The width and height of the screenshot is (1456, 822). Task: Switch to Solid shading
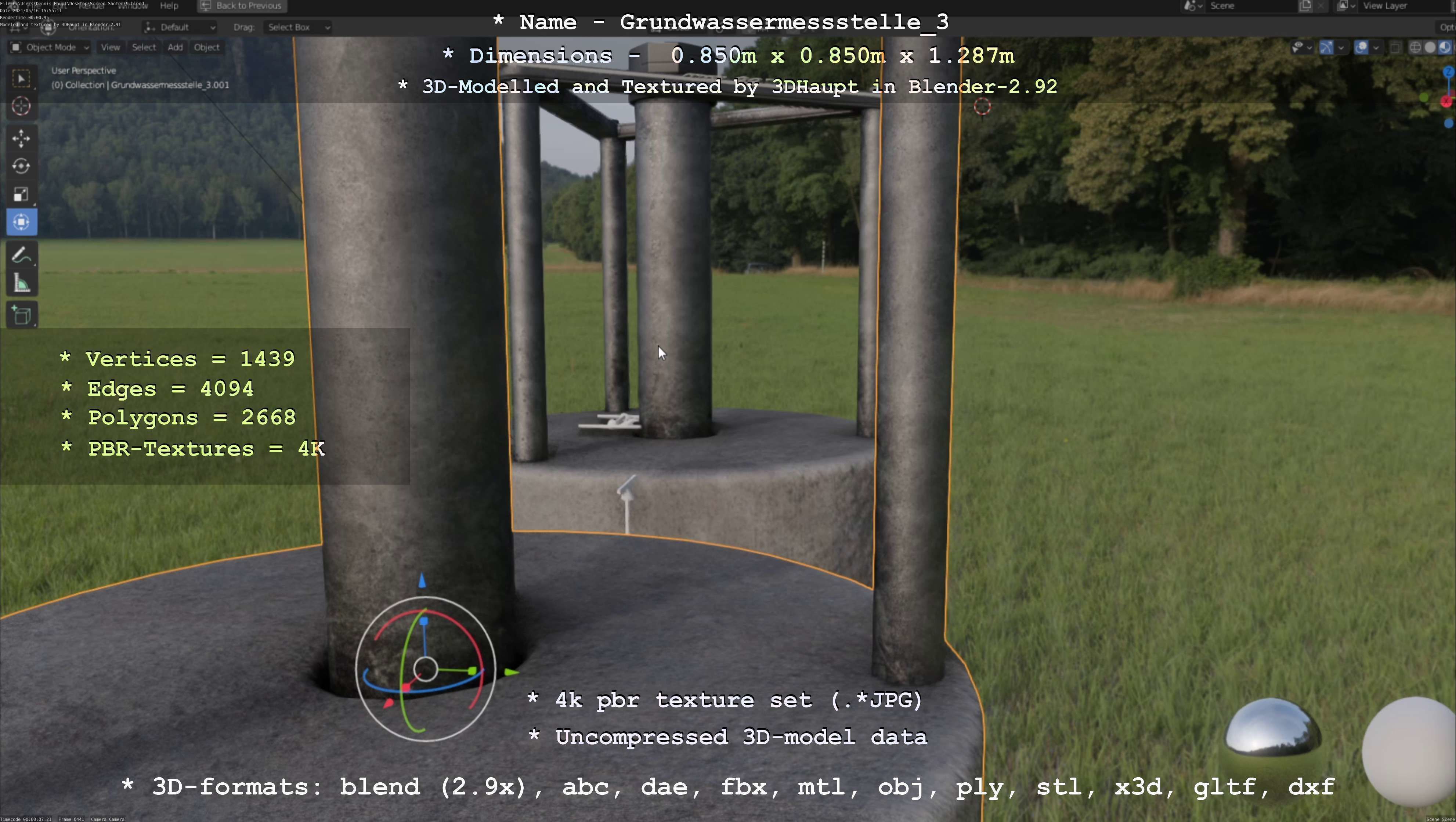1430,47
